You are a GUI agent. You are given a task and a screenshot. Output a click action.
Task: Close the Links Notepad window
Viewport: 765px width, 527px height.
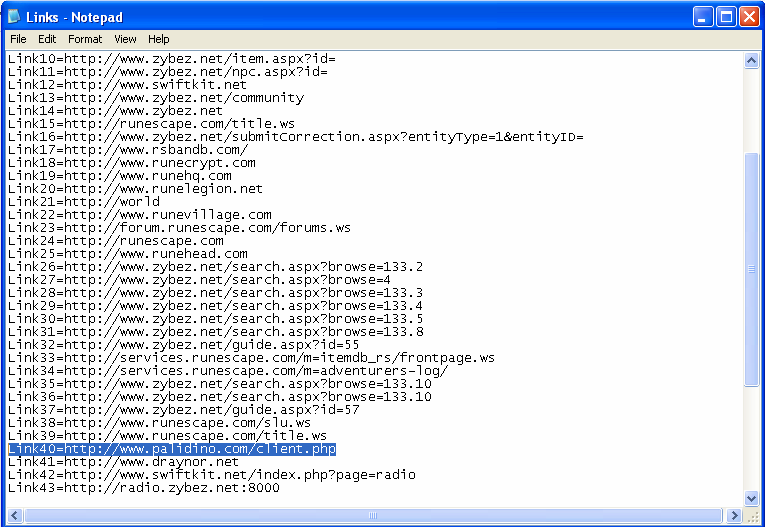click(x=750, y=16)
